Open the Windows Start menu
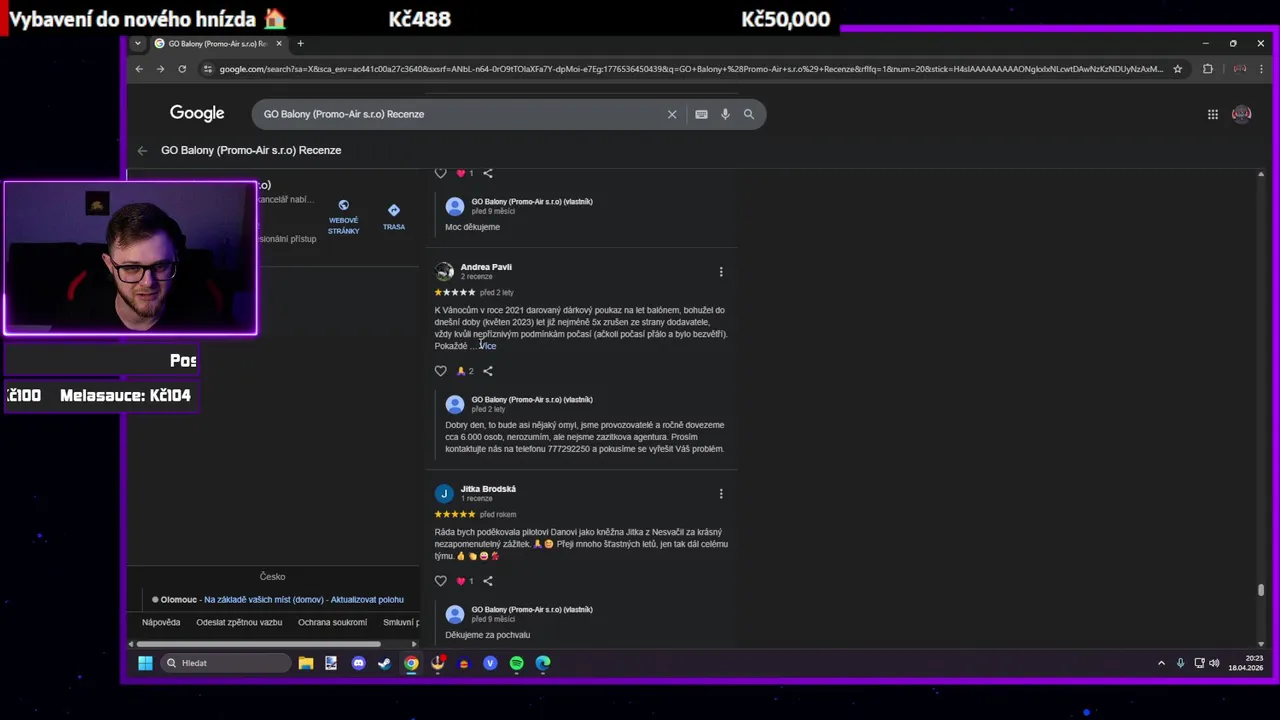The width and height of the screenshot is (1280, 720). (145, 663)
